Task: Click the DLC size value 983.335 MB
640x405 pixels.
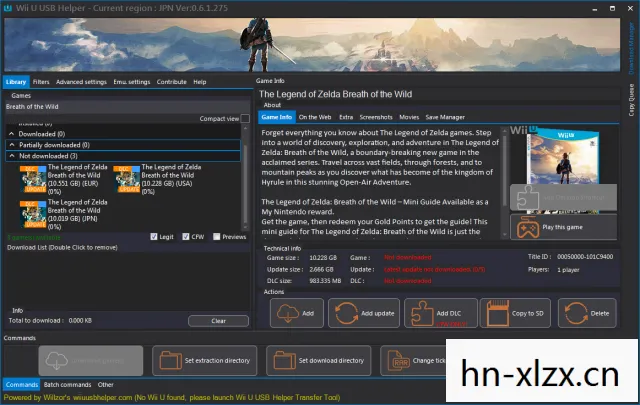Action: (x=325, y=281)
